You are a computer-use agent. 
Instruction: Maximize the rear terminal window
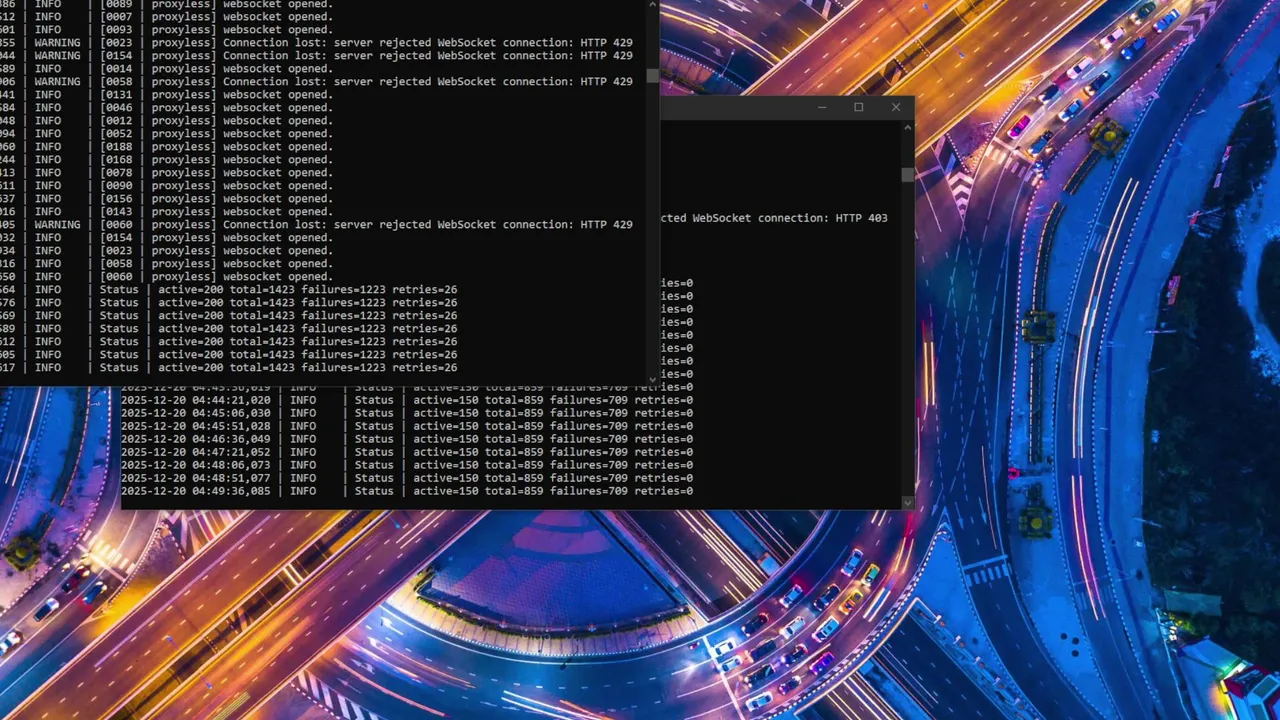858,107
